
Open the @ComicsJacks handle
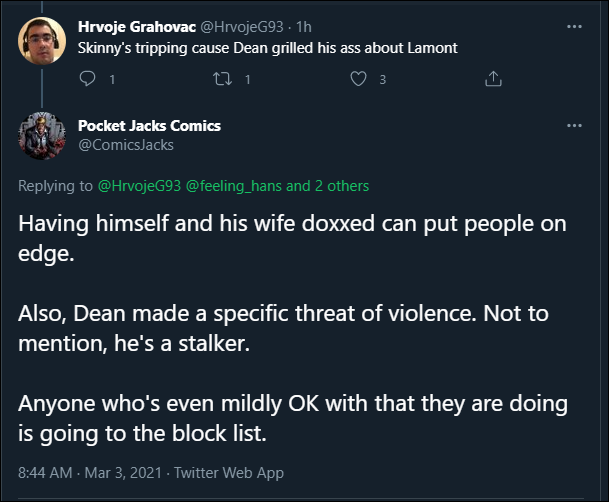(x=126, y=145)
